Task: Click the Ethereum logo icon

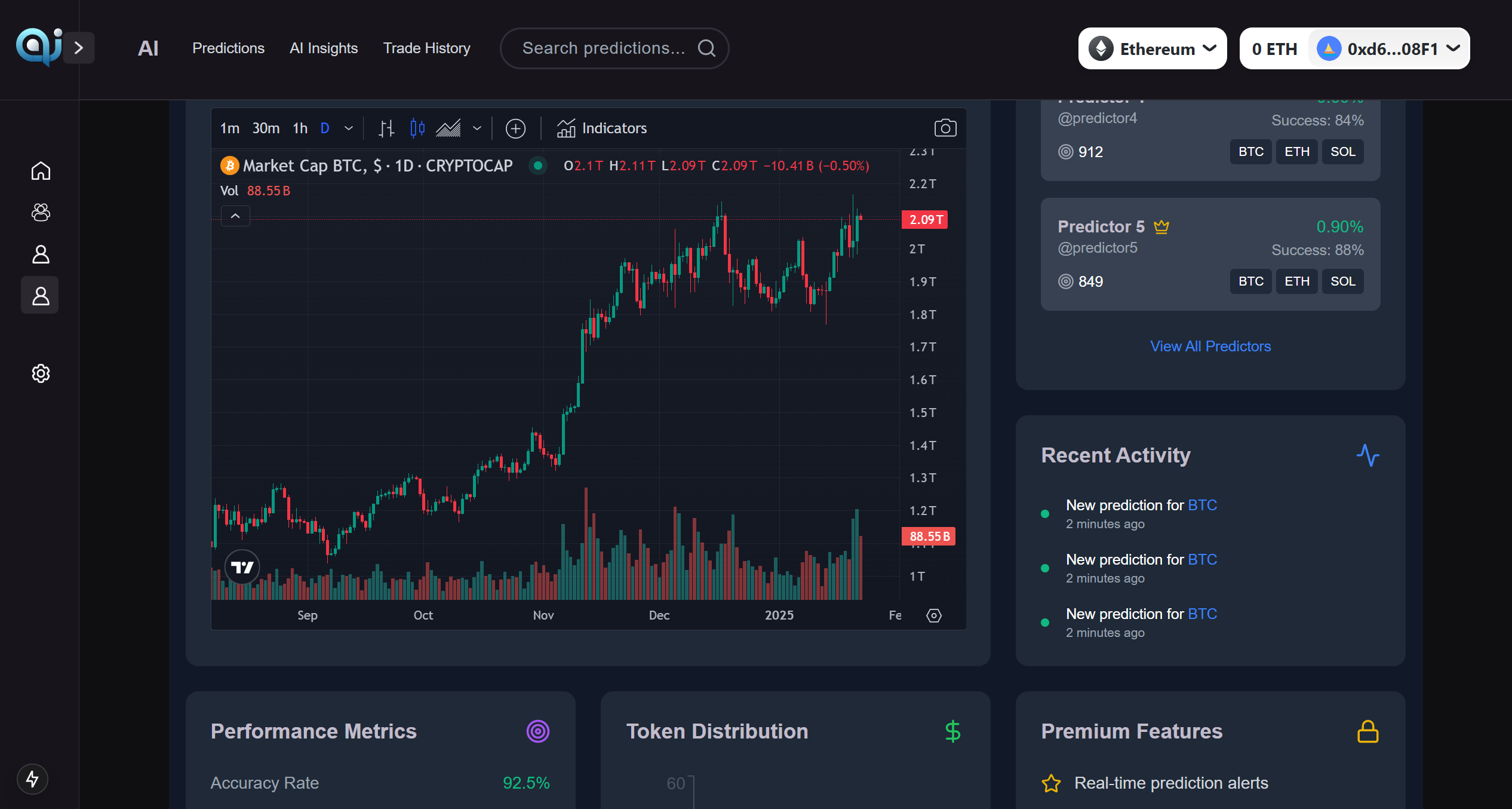Action: click(1101, 48)
